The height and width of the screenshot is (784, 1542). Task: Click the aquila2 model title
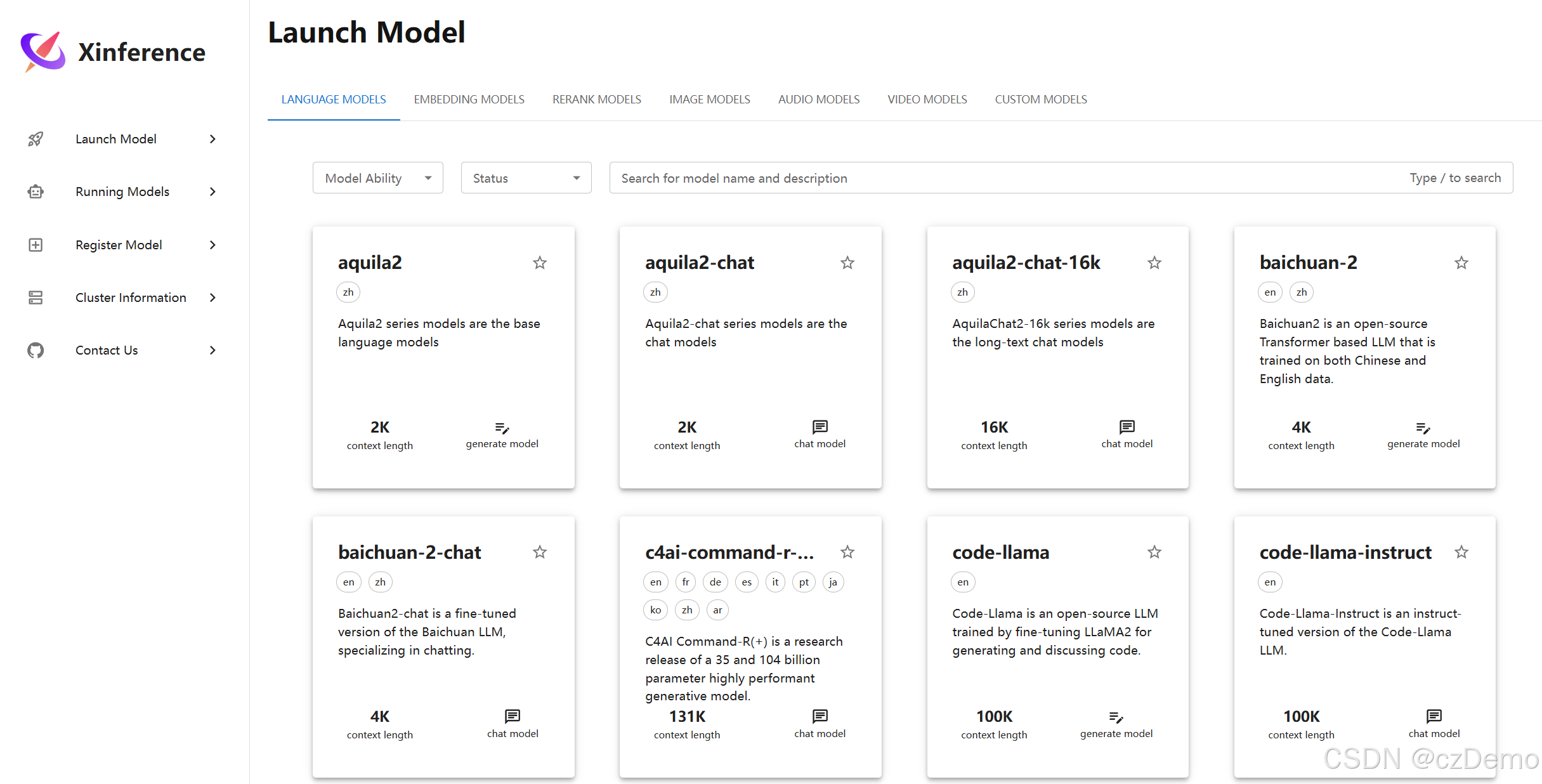[x=370, y=263]
